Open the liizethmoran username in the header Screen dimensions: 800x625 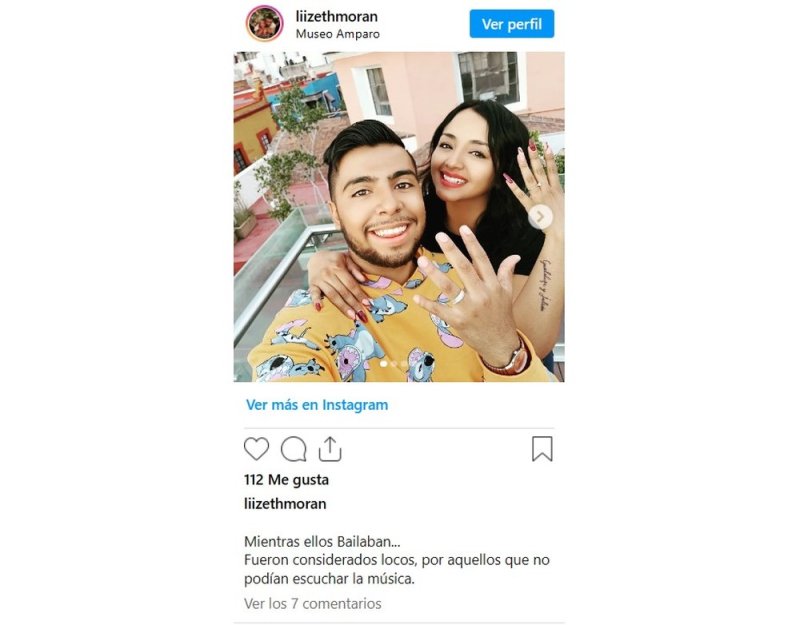click(337, 16)
